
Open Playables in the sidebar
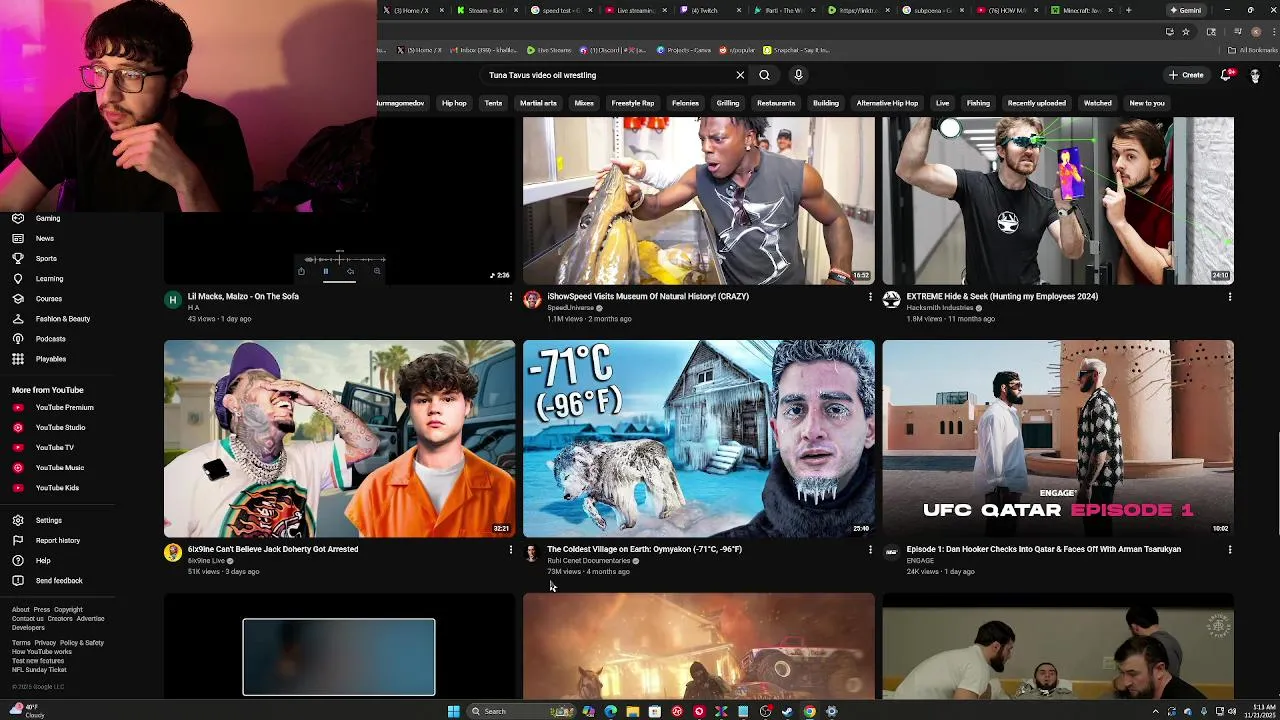pos(50,358)
